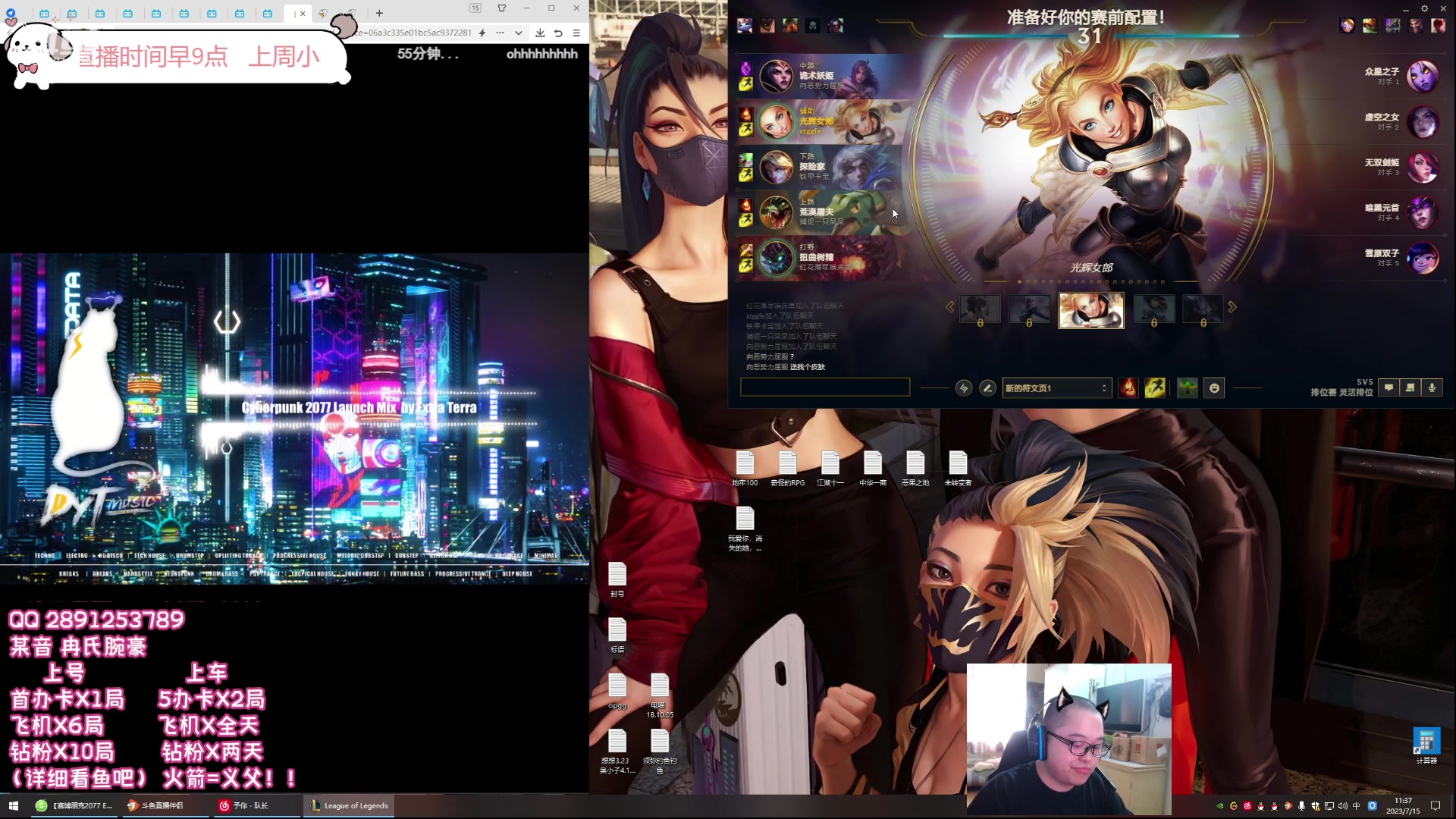Select the second locked skin thumbnail

1029,309
